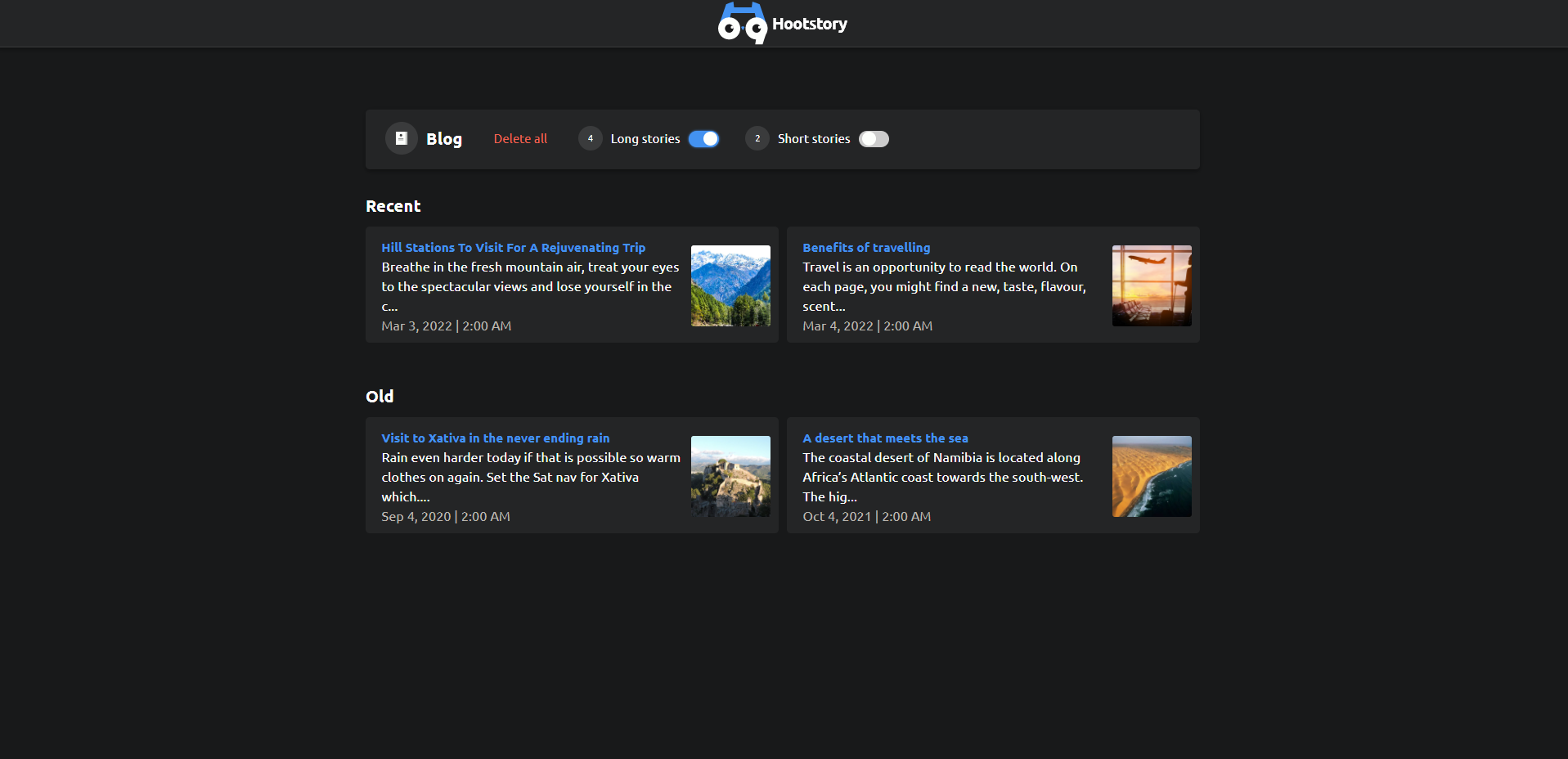Click the snowy mountain thumbnail image
This screenshot has width=1568, height=759.
click(730, 285)
